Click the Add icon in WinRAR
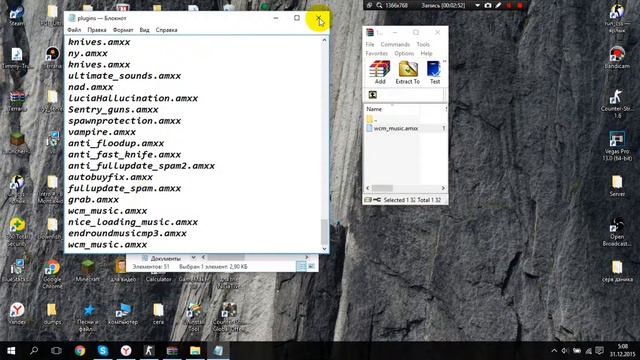This screenshot has width=640, height=360. 380,72
